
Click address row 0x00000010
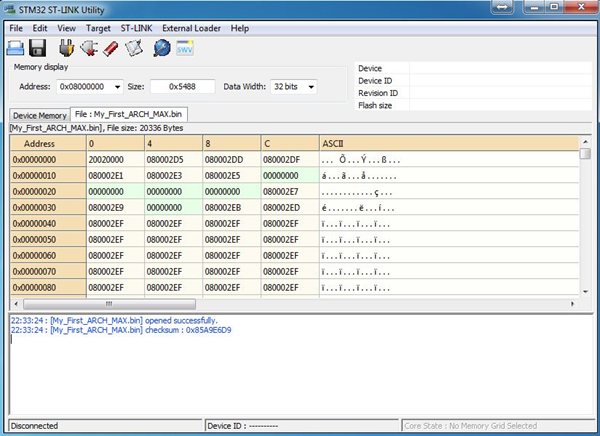[x=48, y=176]
